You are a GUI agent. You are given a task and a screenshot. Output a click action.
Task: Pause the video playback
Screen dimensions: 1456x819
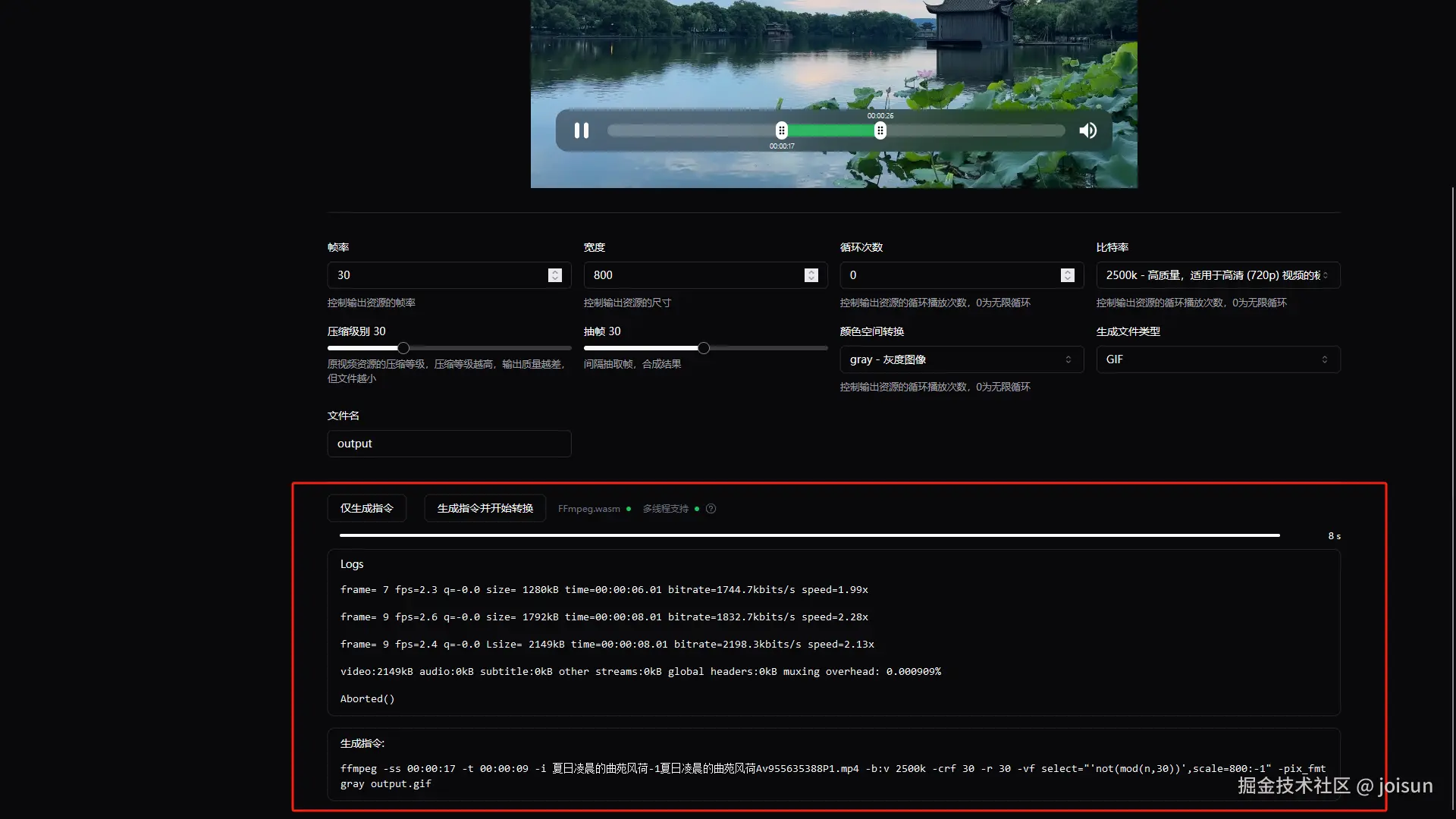tap(582, 130)
